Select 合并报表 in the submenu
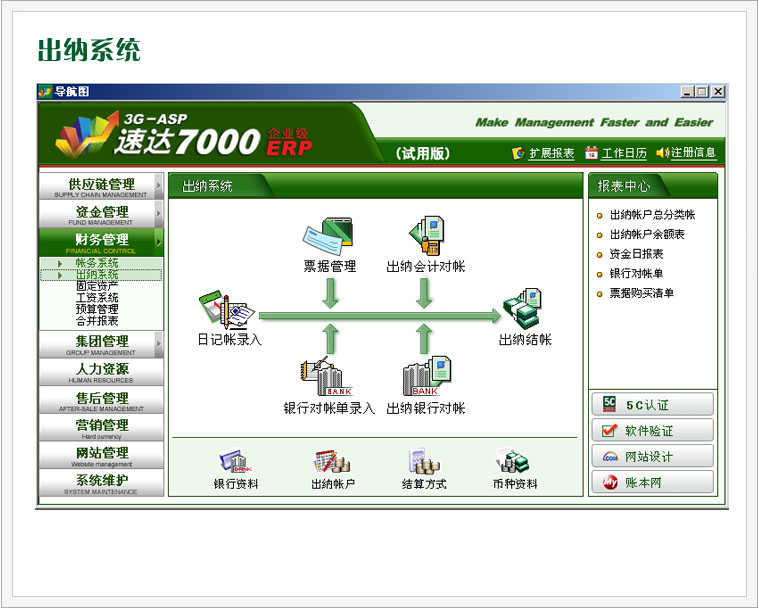The image size is (758, 608). tap(97, 321)
